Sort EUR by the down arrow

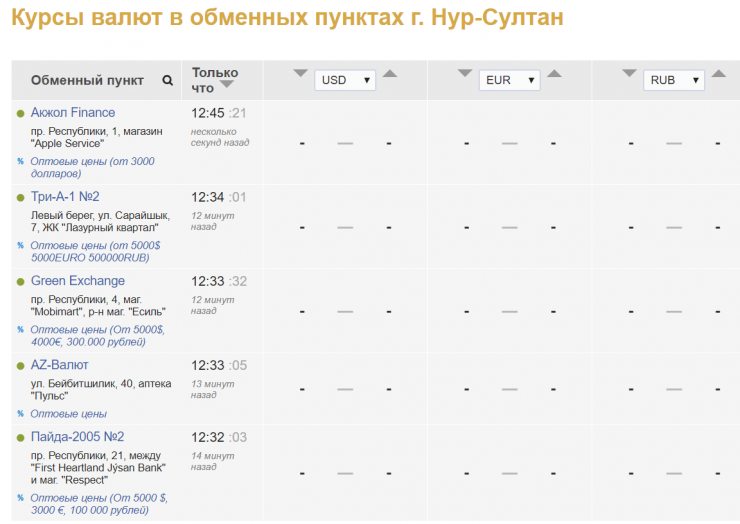point(465,73)
